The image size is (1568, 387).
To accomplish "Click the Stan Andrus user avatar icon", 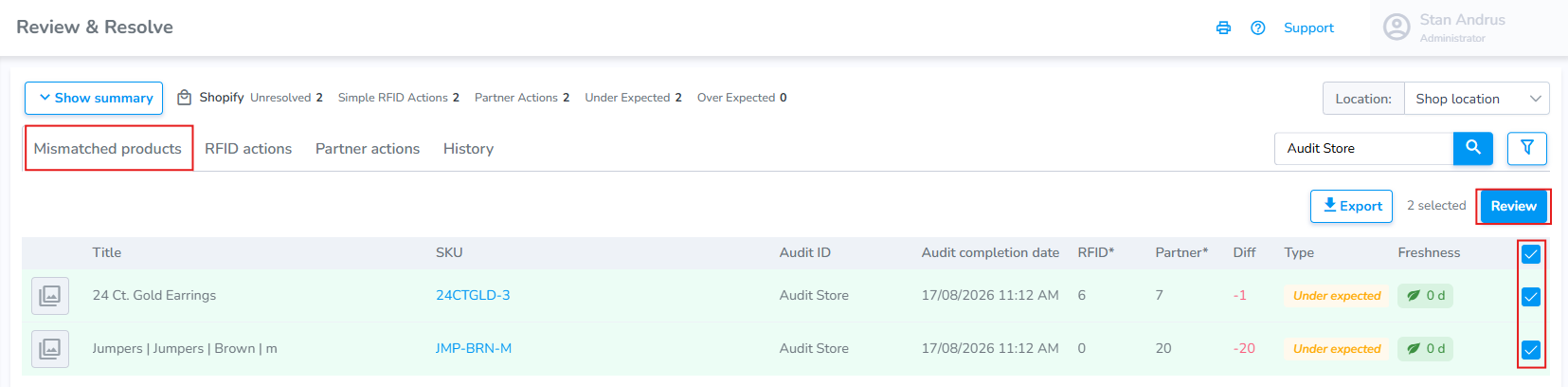I will tap(1397, 27).
